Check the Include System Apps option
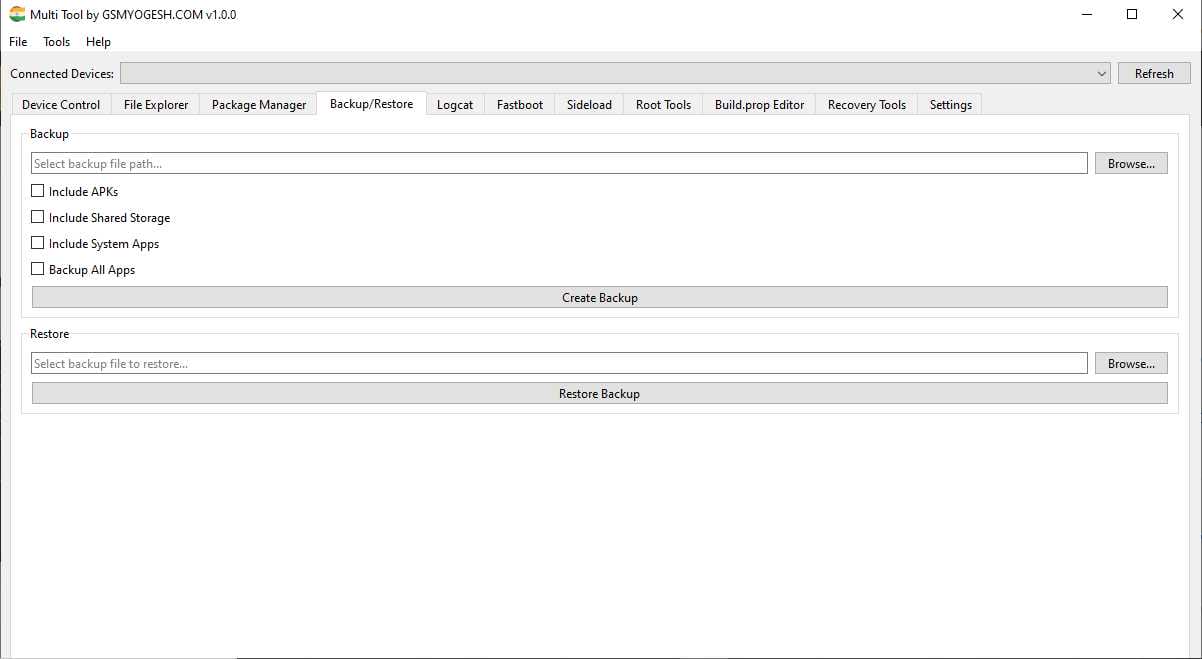Screen dimensions: 1202x659 (38, 243)
